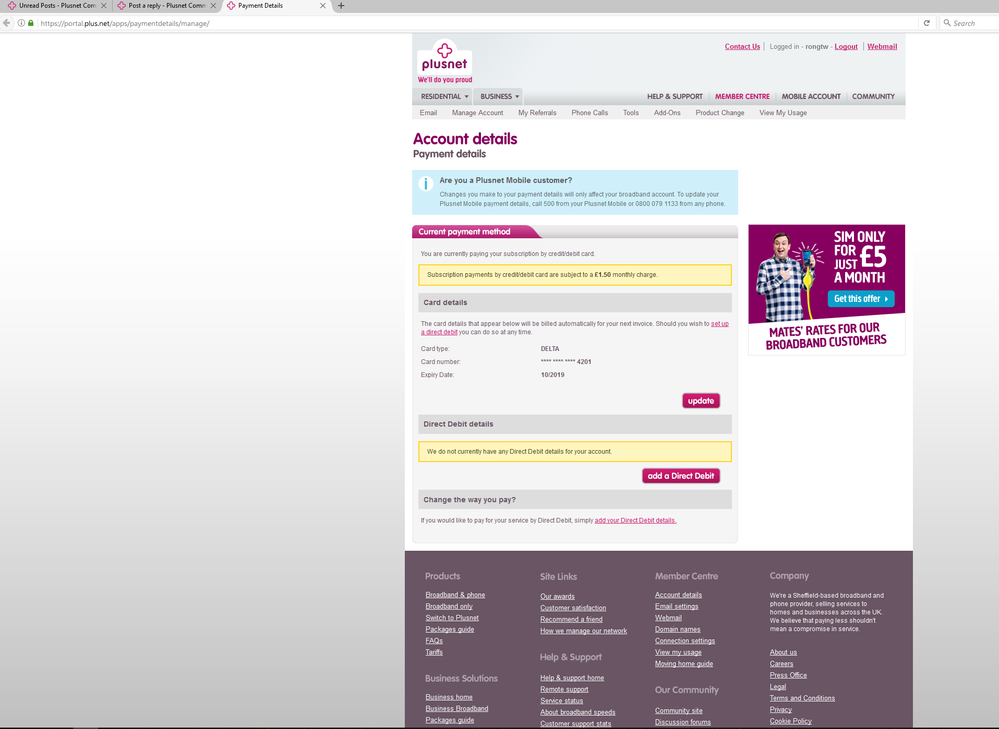Click the browser back arrow
The height and width of the screenshot is (729, 999).
[x=7, y=23]
